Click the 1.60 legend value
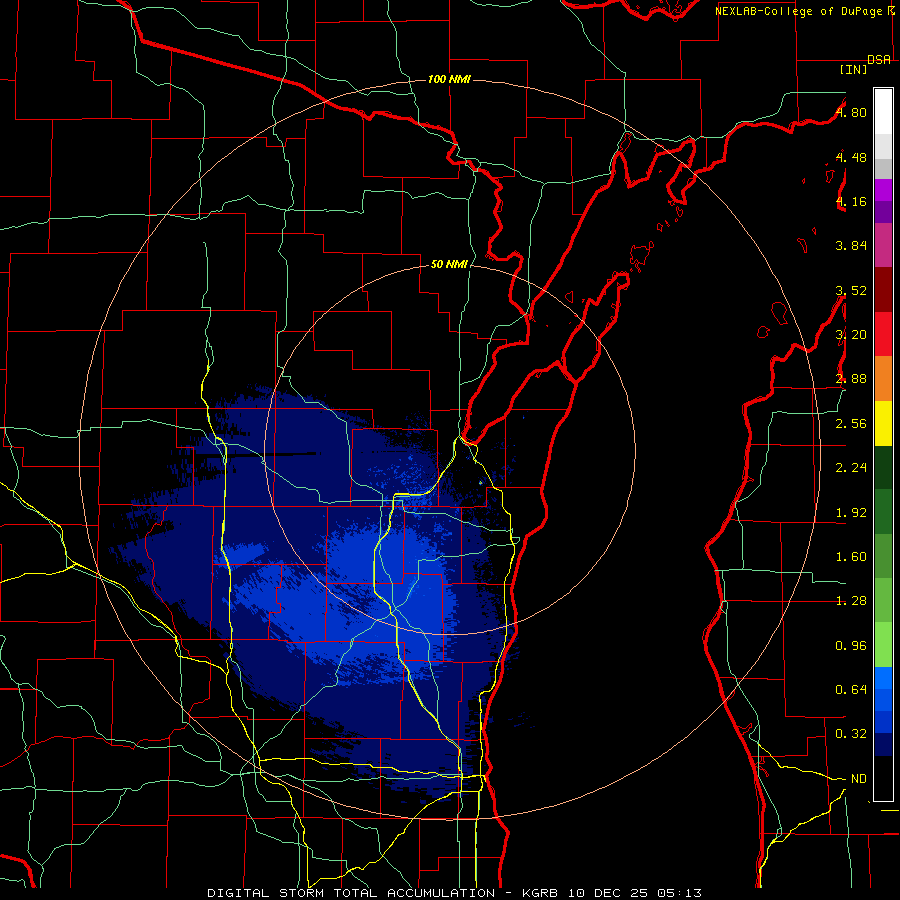Image resolution: width=900 pixels, height=900 pixels. tap(851, 557)
